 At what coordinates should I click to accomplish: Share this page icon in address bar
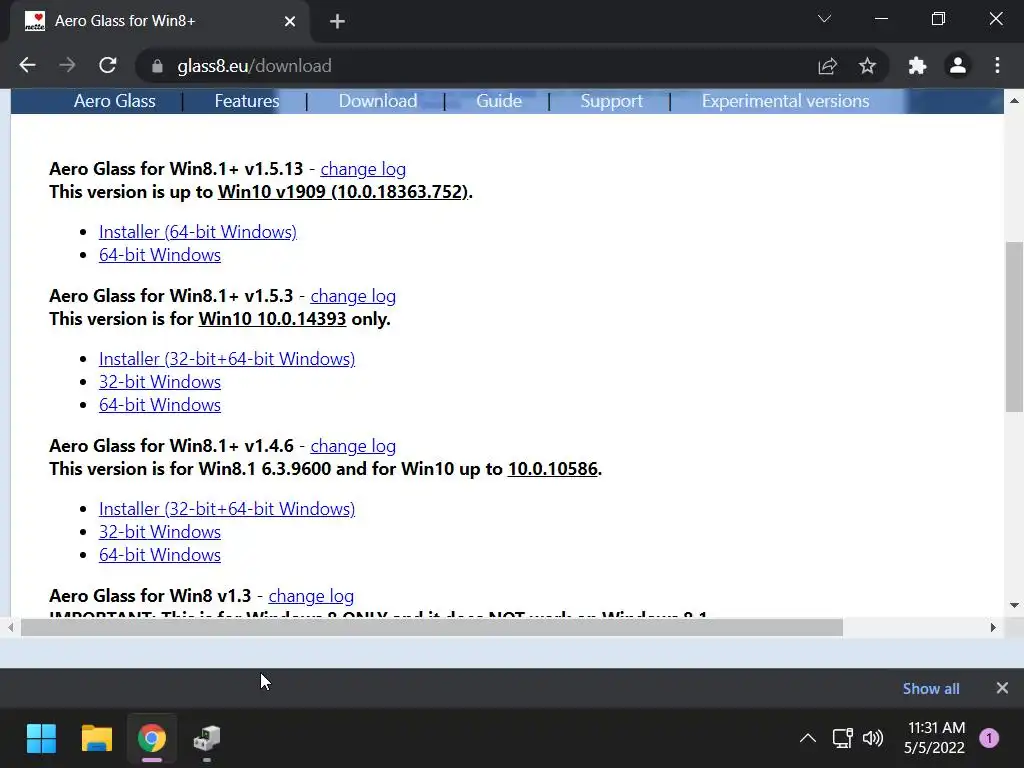click(x=827, y=66)
